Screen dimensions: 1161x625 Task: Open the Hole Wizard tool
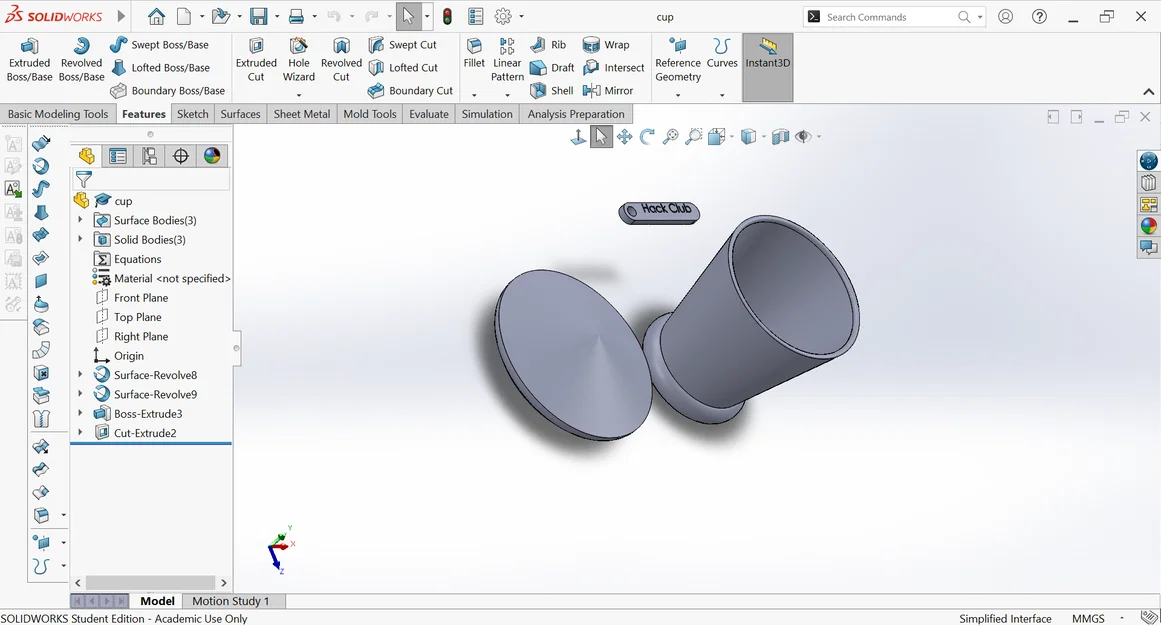click(x=299, y=60)
